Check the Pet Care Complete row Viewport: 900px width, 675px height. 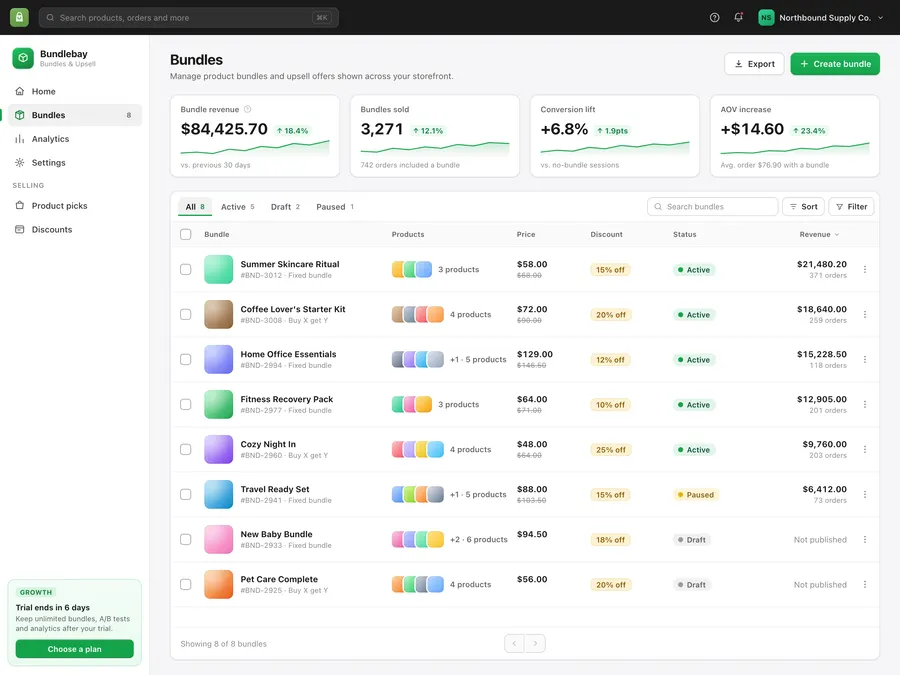click(185, 584)
